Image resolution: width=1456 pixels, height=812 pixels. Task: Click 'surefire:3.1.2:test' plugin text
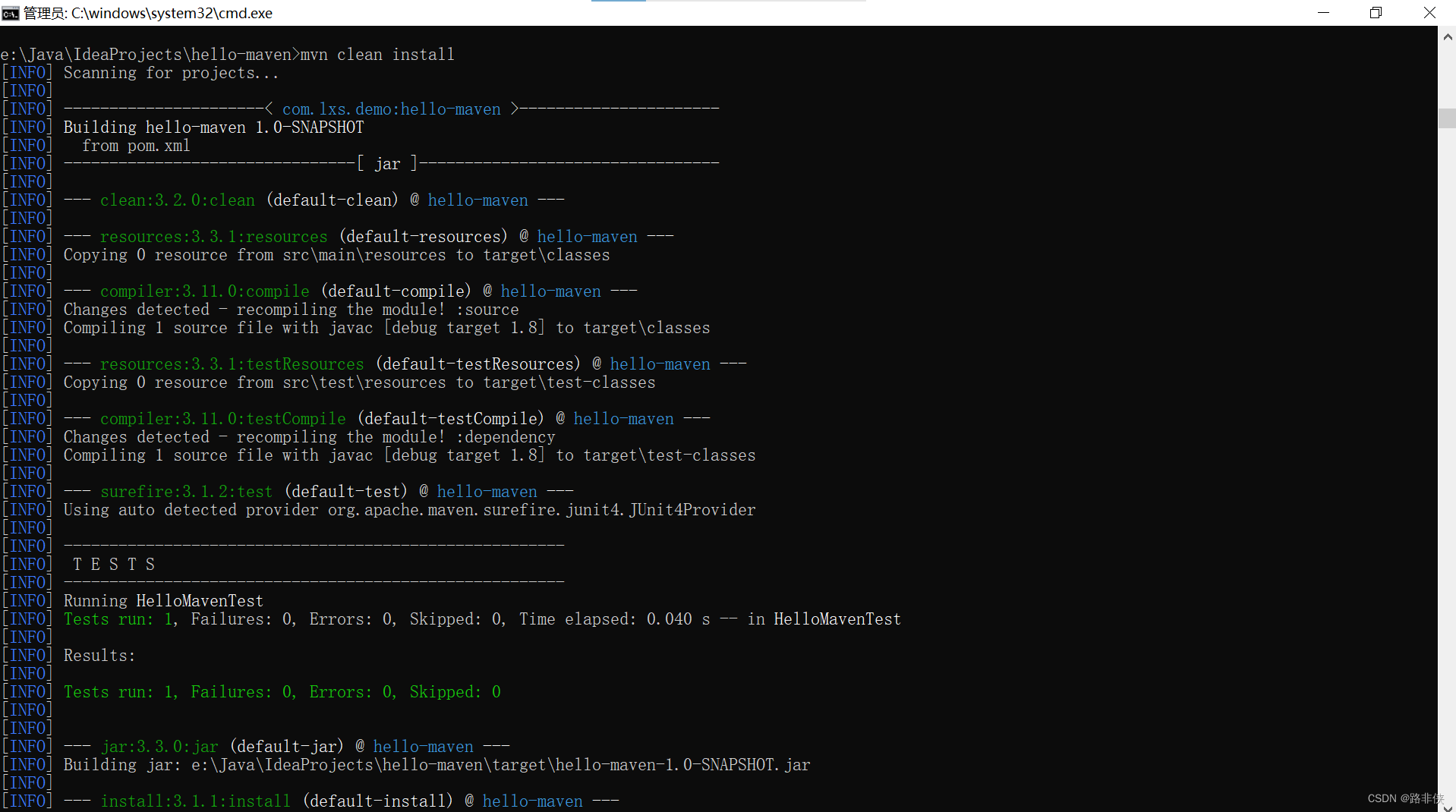[x=187, y=492]
